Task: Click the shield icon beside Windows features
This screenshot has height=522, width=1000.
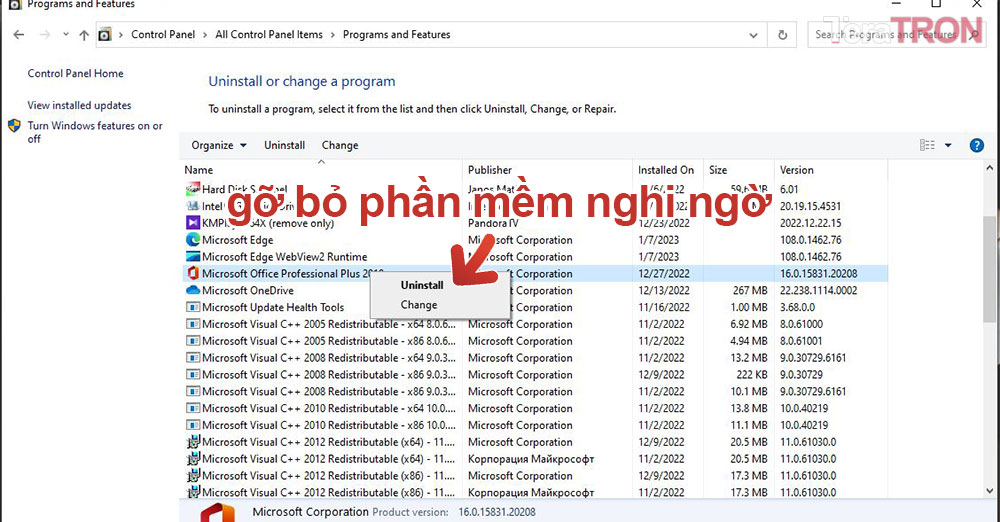Action: 14,126
